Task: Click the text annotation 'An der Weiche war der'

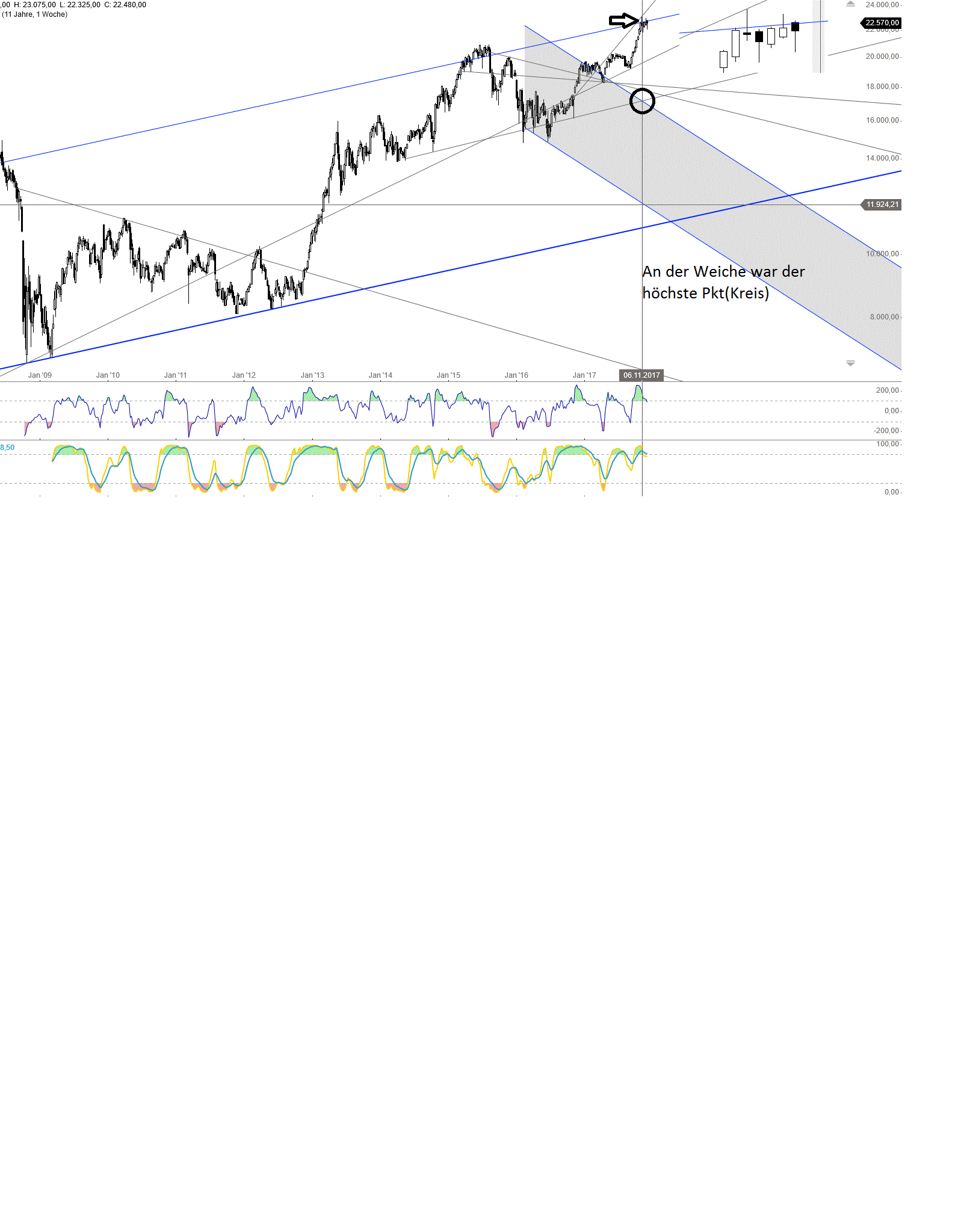Action: point(723,271)
